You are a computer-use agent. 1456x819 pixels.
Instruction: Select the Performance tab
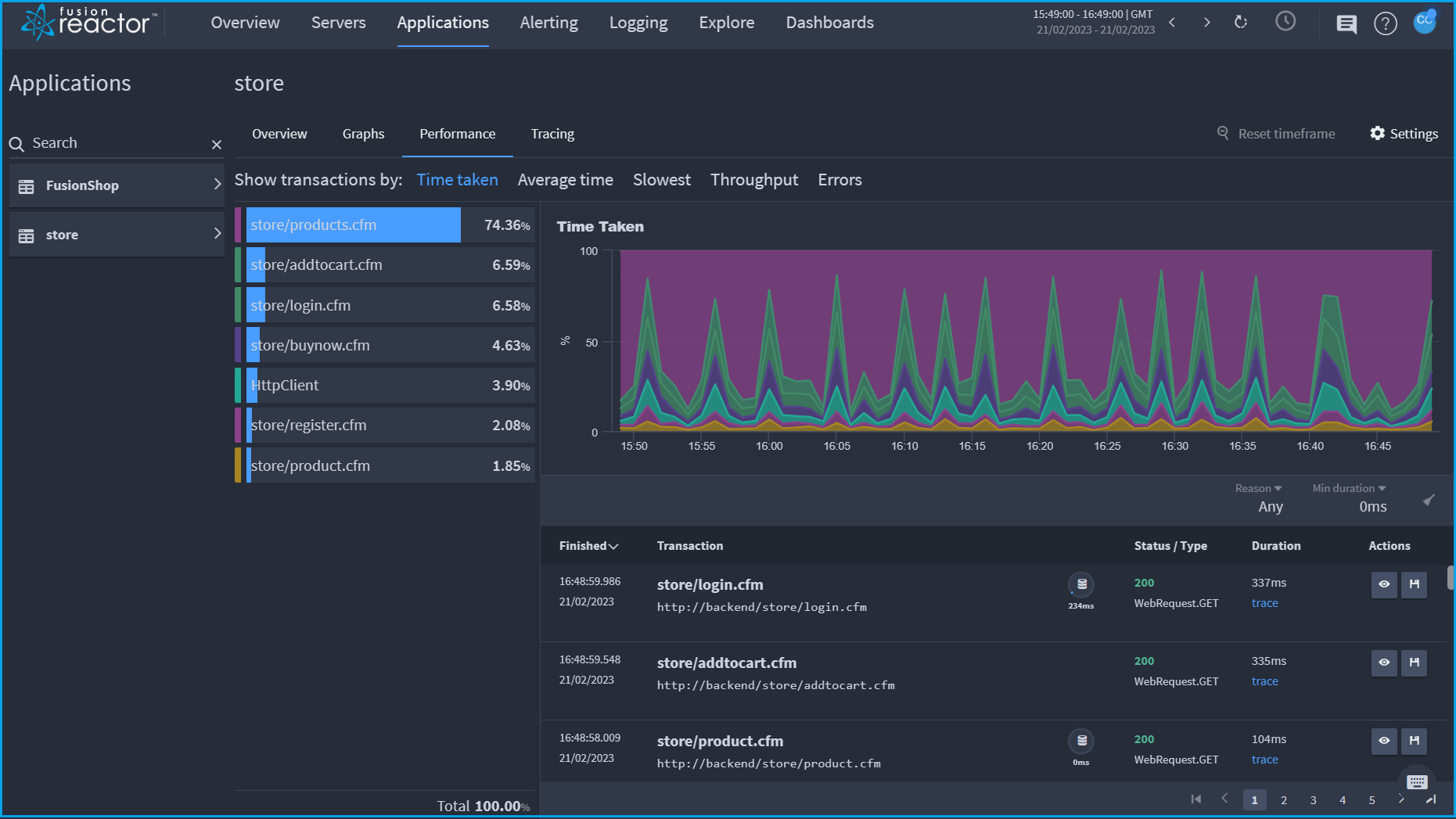click(x=458, y=134)
